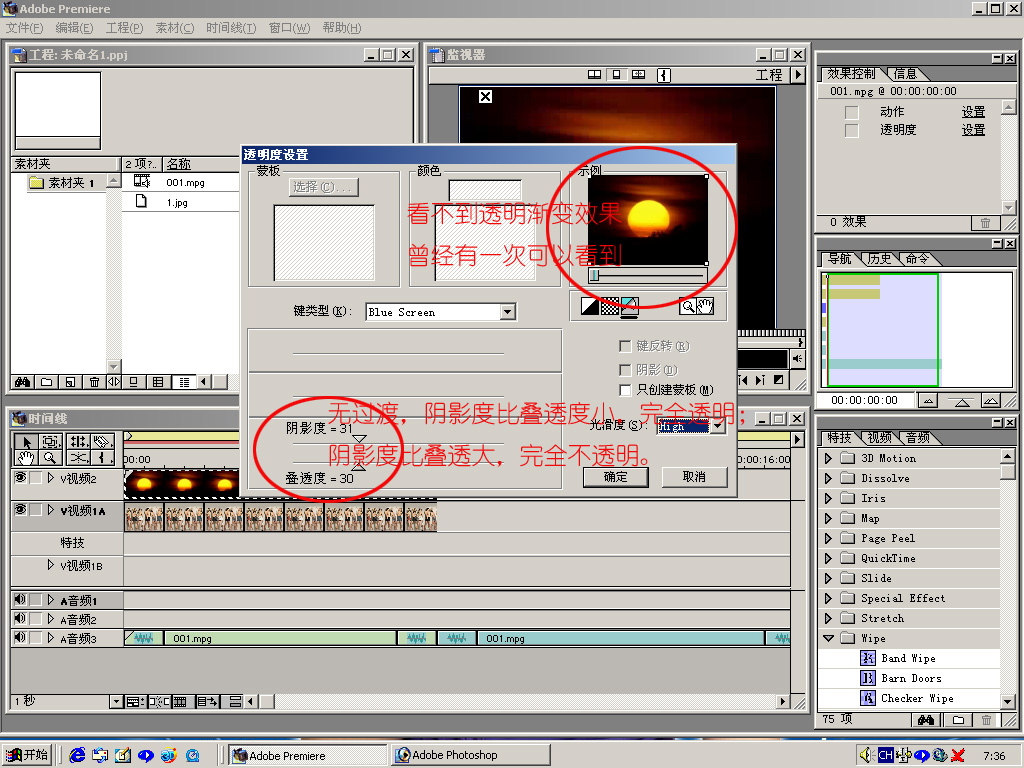Screen dimensions: 1024x768
Task: Choose the Cross Fade tool in the timeline
Action: pos(79,457)
